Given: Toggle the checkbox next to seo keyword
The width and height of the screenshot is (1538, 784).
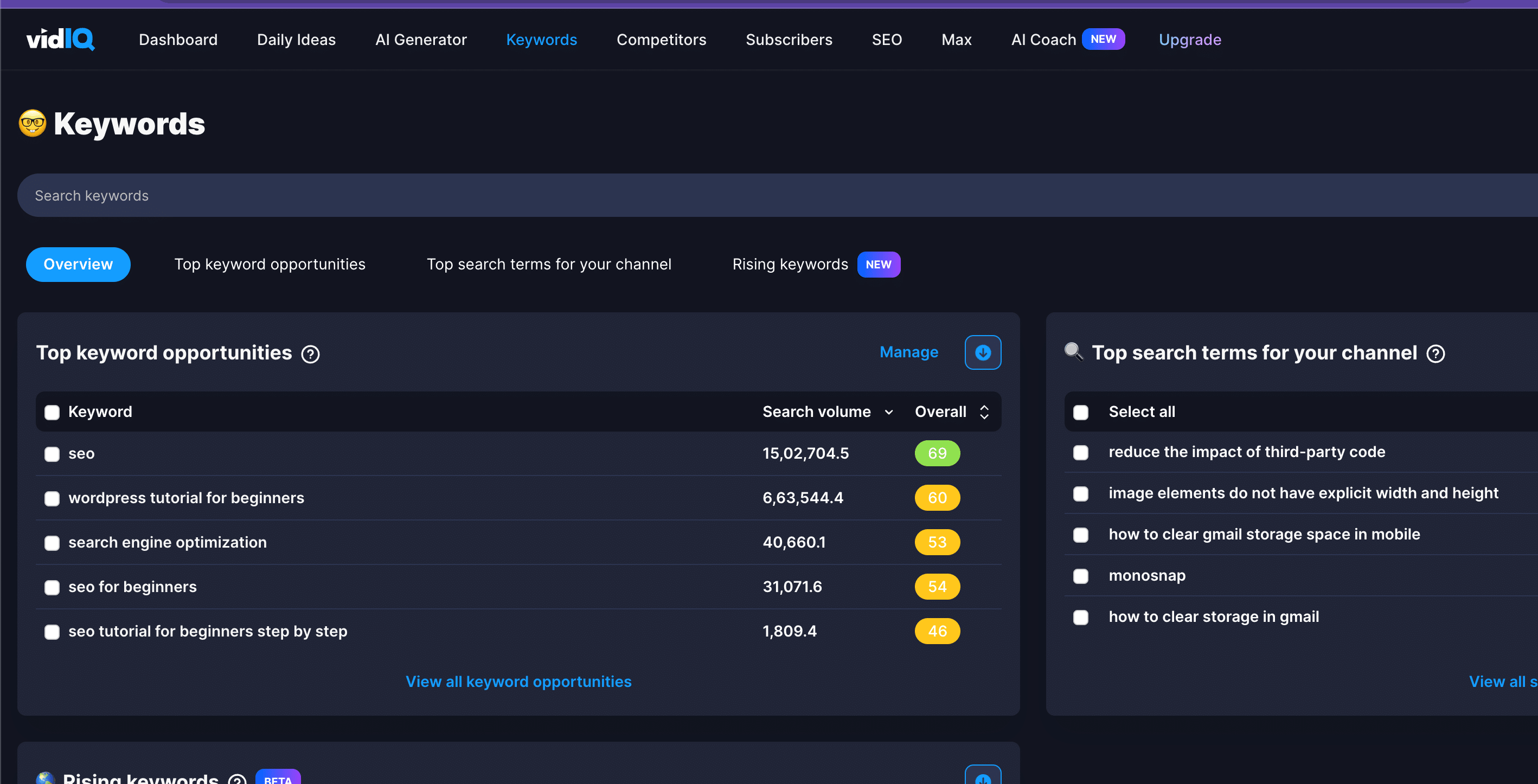Looking at the screenshot, I should click(52, 454).
